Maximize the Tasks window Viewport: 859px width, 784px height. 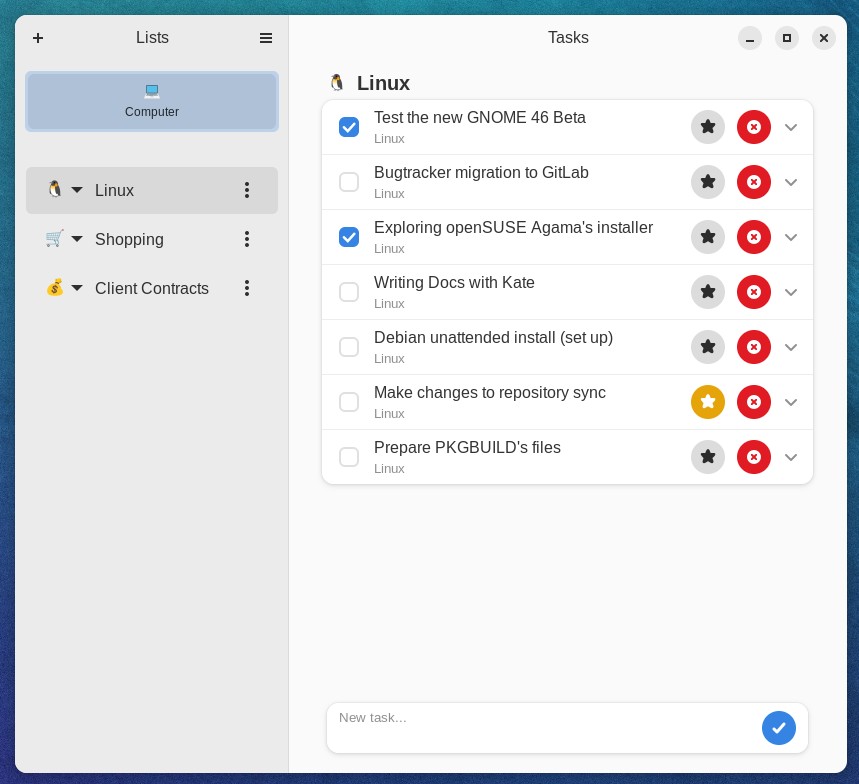[x=787, y=38]
